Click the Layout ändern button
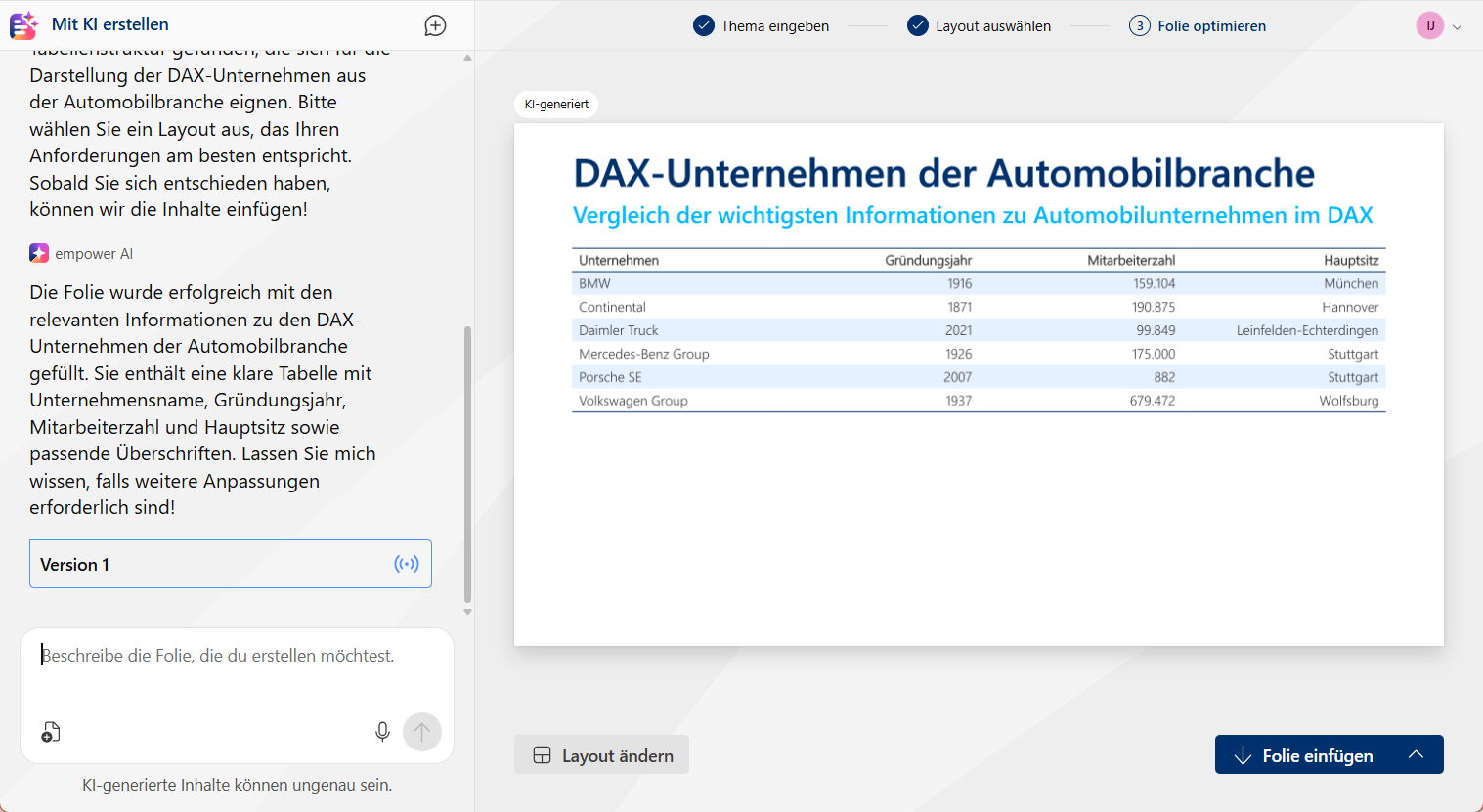 point(601,754)
